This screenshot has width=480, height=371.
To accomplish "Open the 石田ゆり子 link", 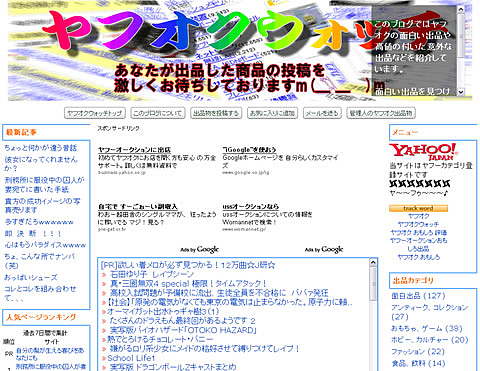I will [152, 274].
